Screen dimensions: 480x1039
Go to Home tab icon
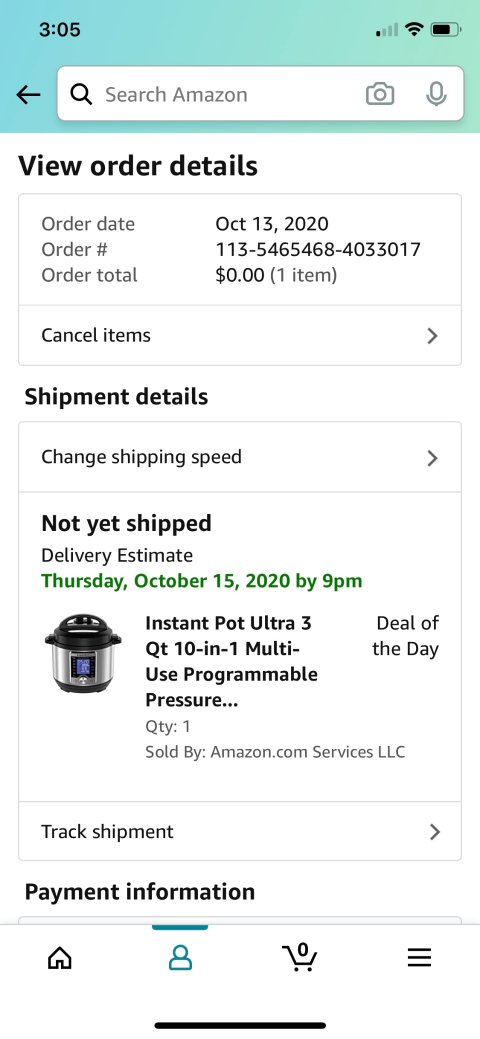click(60, 957)
